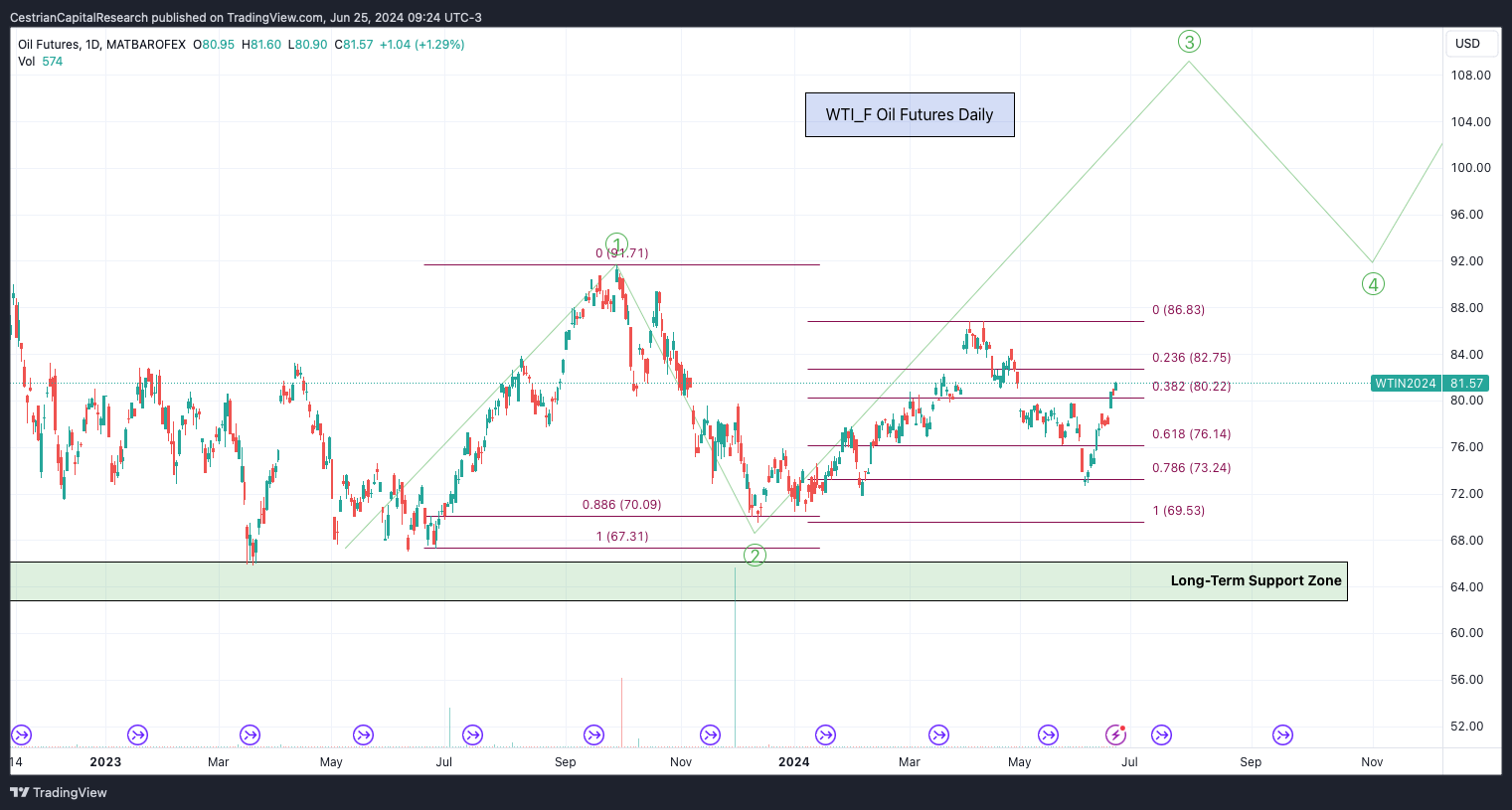
Task: Select the circled wave 3 label
Action: [x=1189, y=42]
